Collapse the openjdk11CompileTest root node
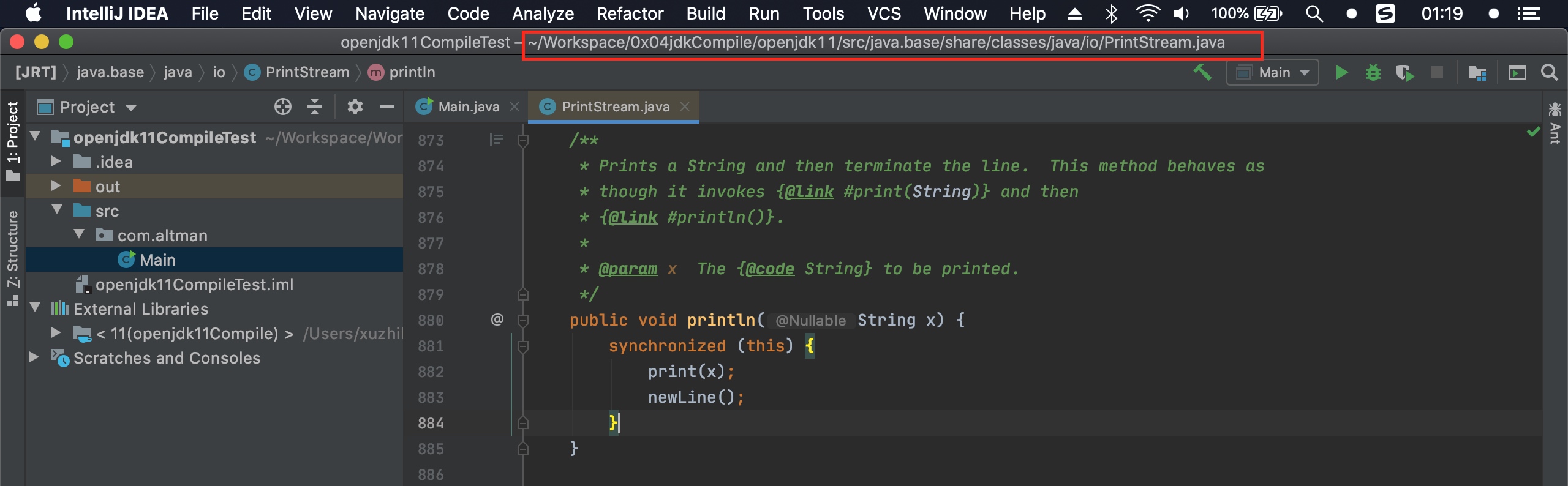Viewport: 1568px width, 486px height. point(36,136)
